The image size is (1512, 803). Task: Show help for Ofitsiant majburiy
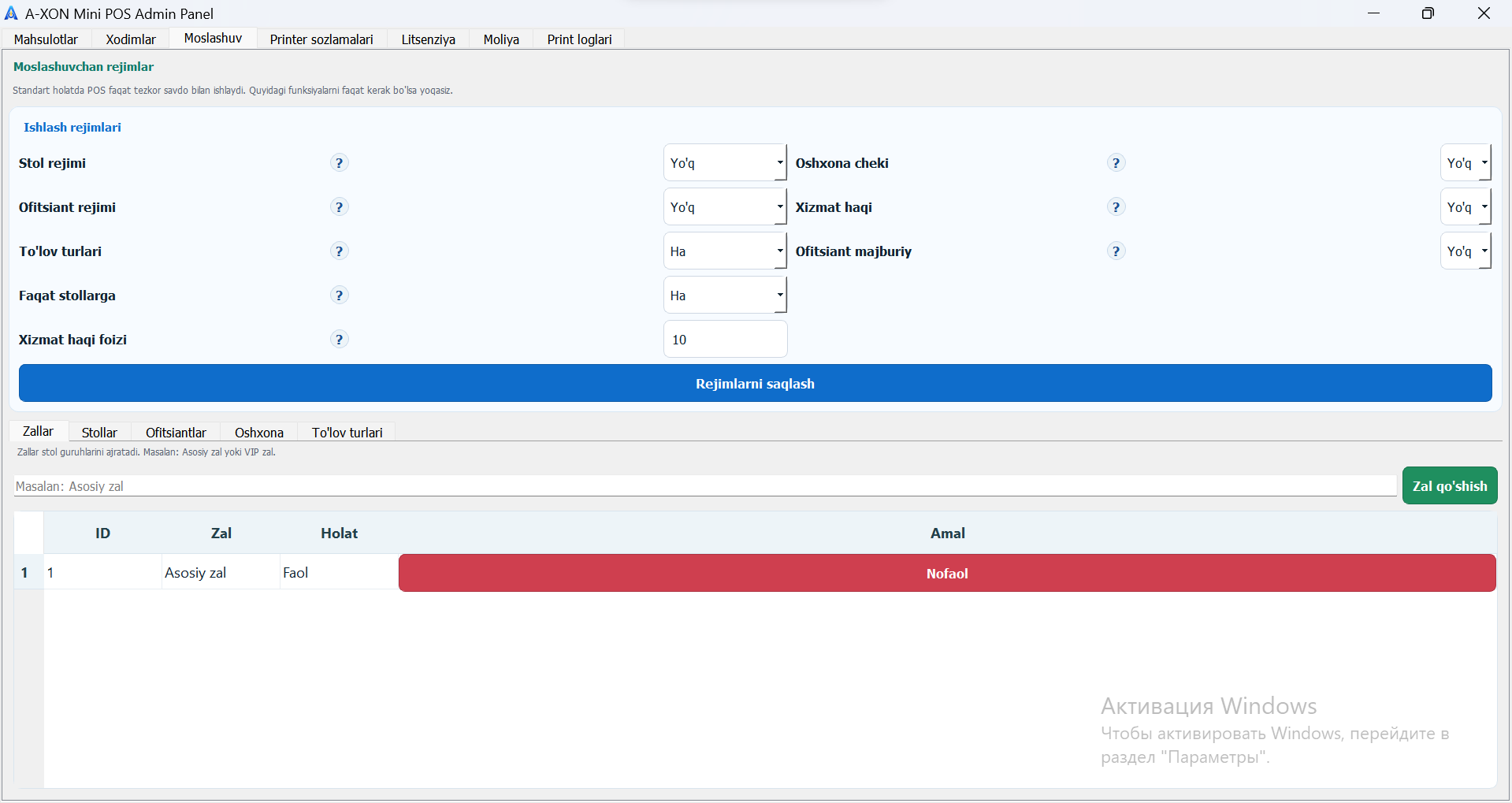tap(1116, 251)
